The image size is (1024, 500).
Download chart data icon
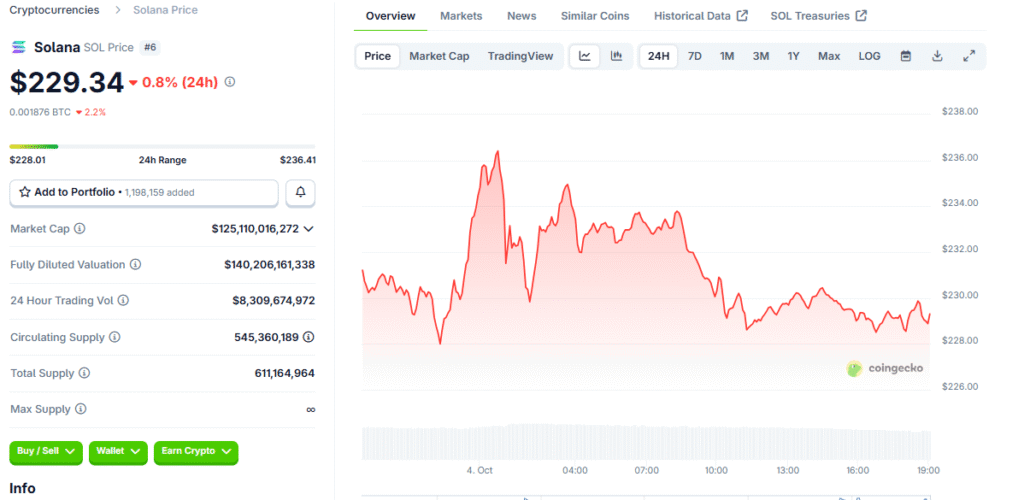click(937, 56)
